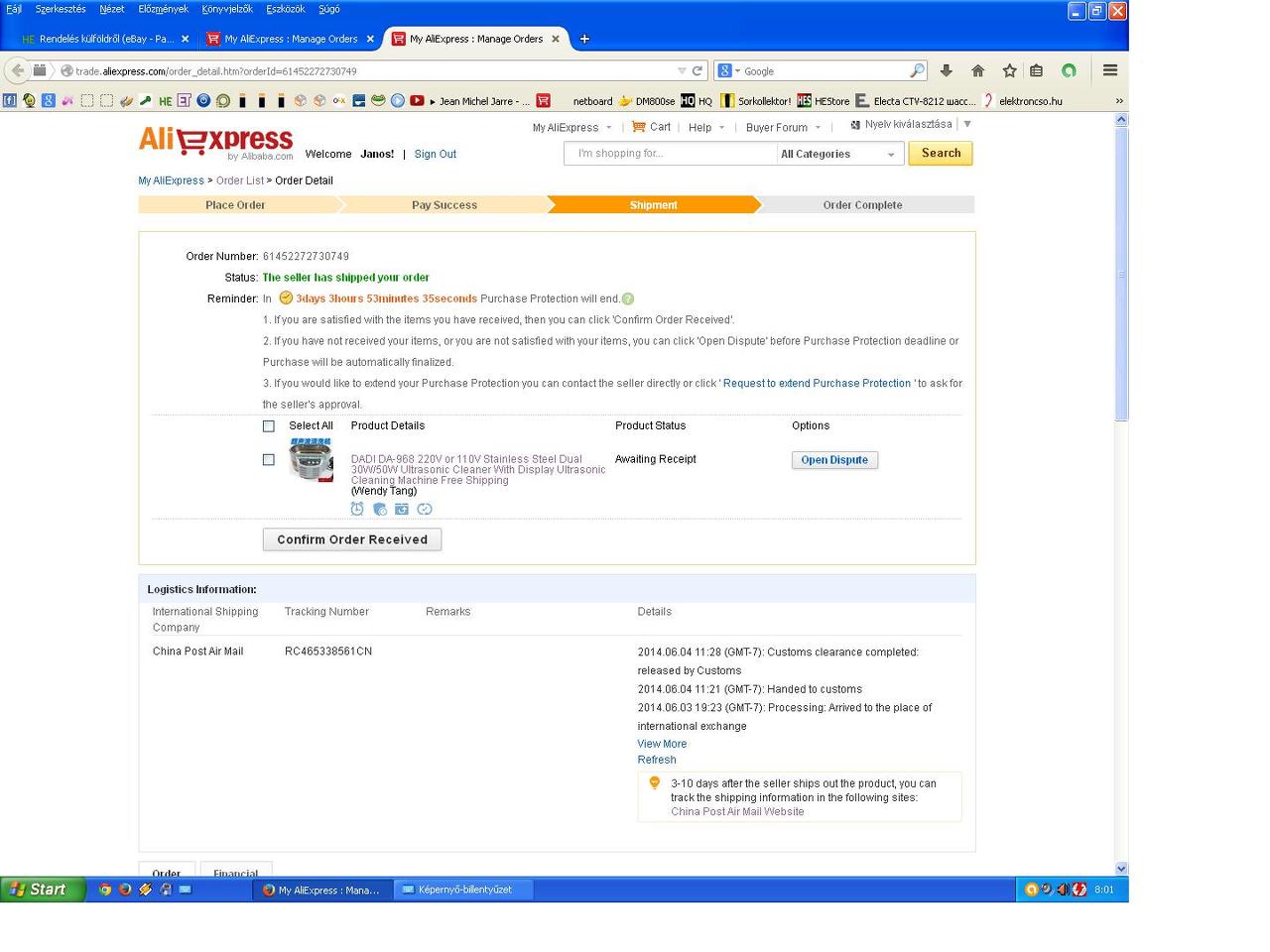Open the YouTube bookmark icon
This screenshot has width=1270, height=952.
click(x=417, y=100)
